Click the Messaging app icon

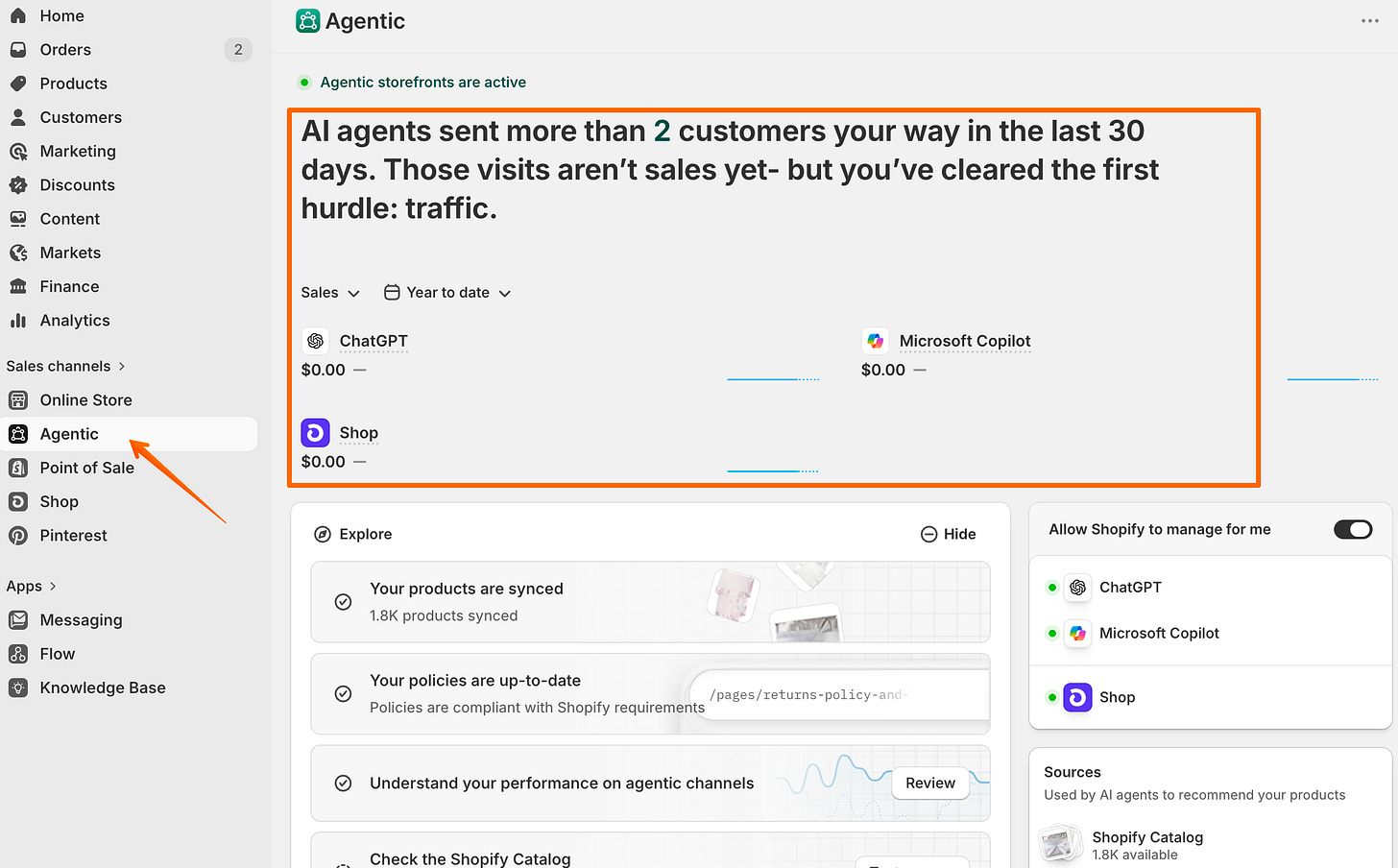click(18, 620)
